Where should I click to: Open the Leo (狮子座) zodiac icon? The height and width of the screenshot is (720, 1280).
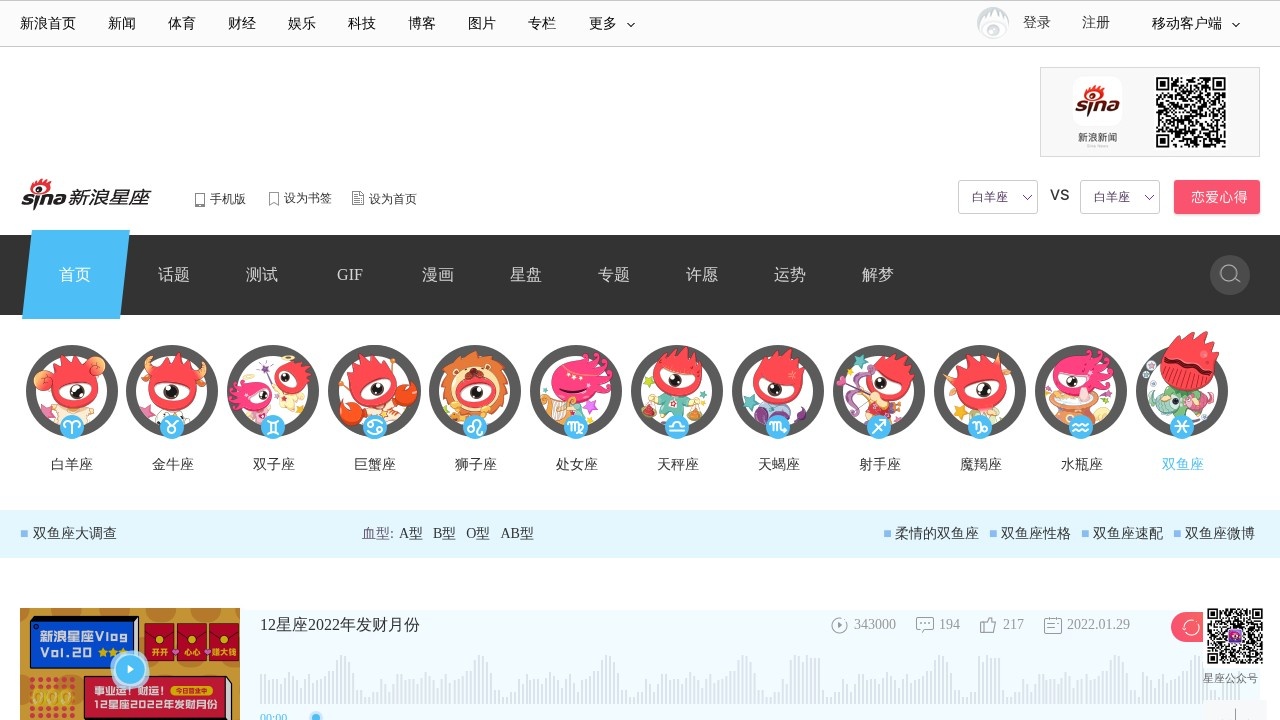click(475, 391)
